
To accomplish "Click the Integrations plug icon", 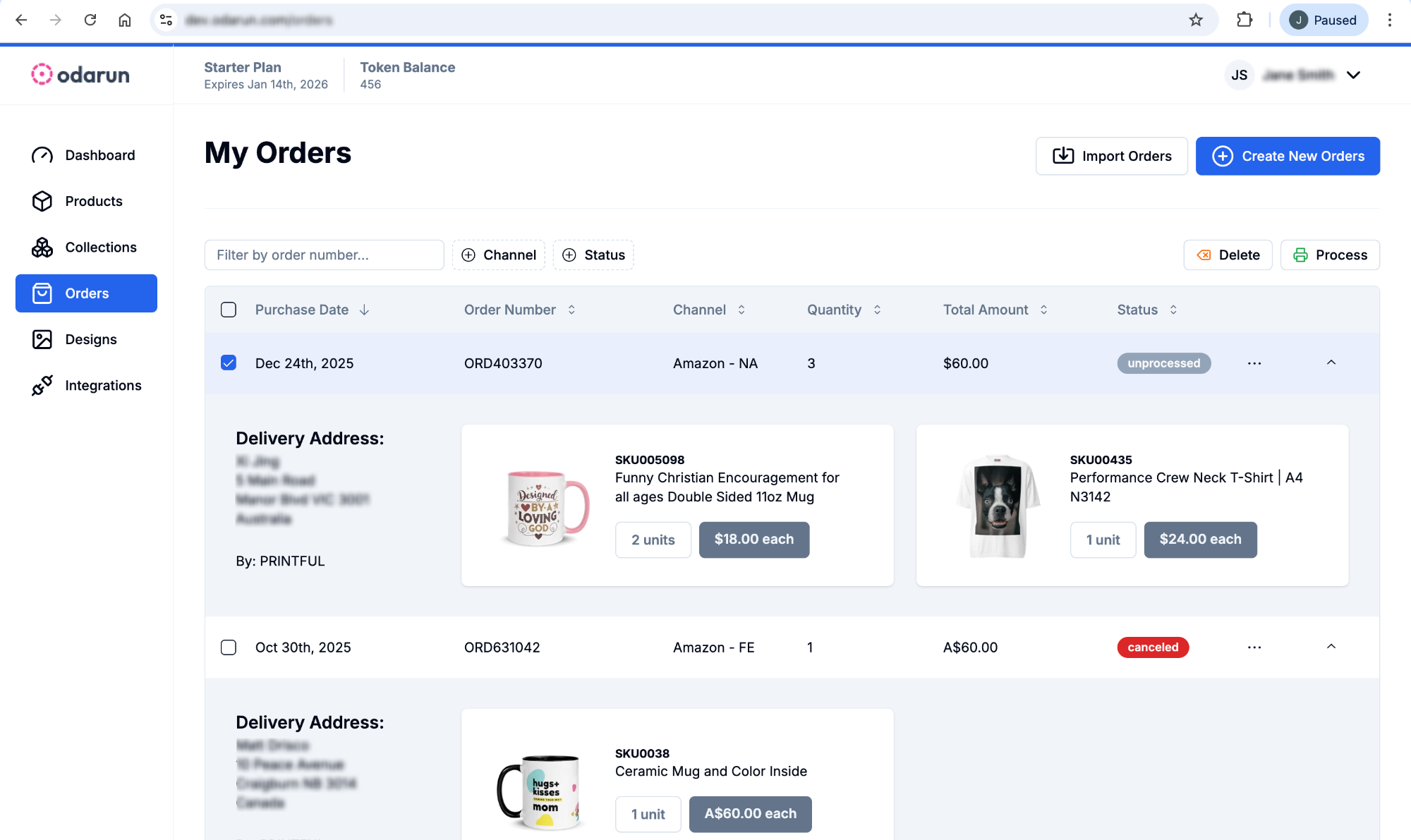I will coord(42,385).
